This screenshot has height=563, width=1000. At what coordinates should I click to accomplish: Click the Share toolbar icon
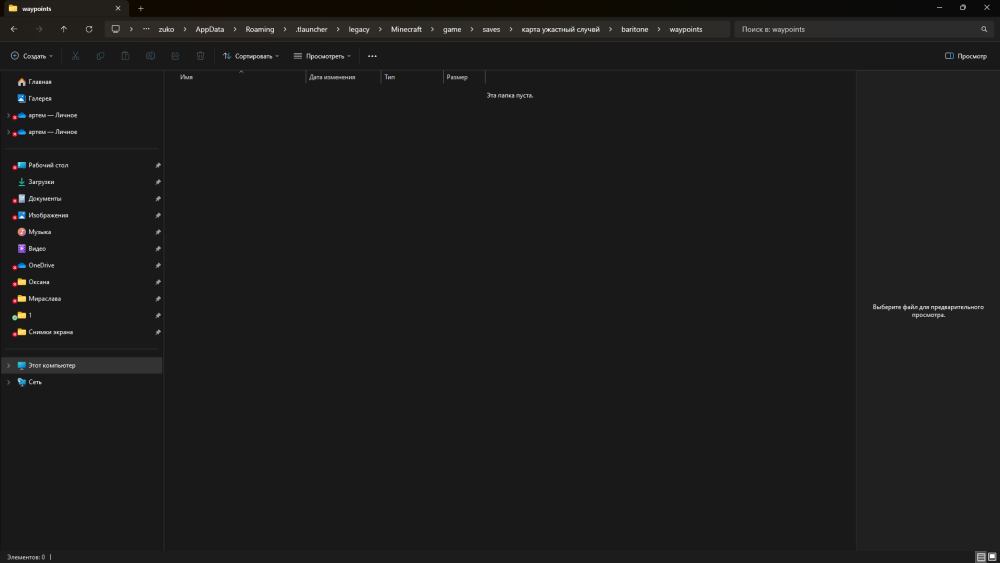coord(175,56)
